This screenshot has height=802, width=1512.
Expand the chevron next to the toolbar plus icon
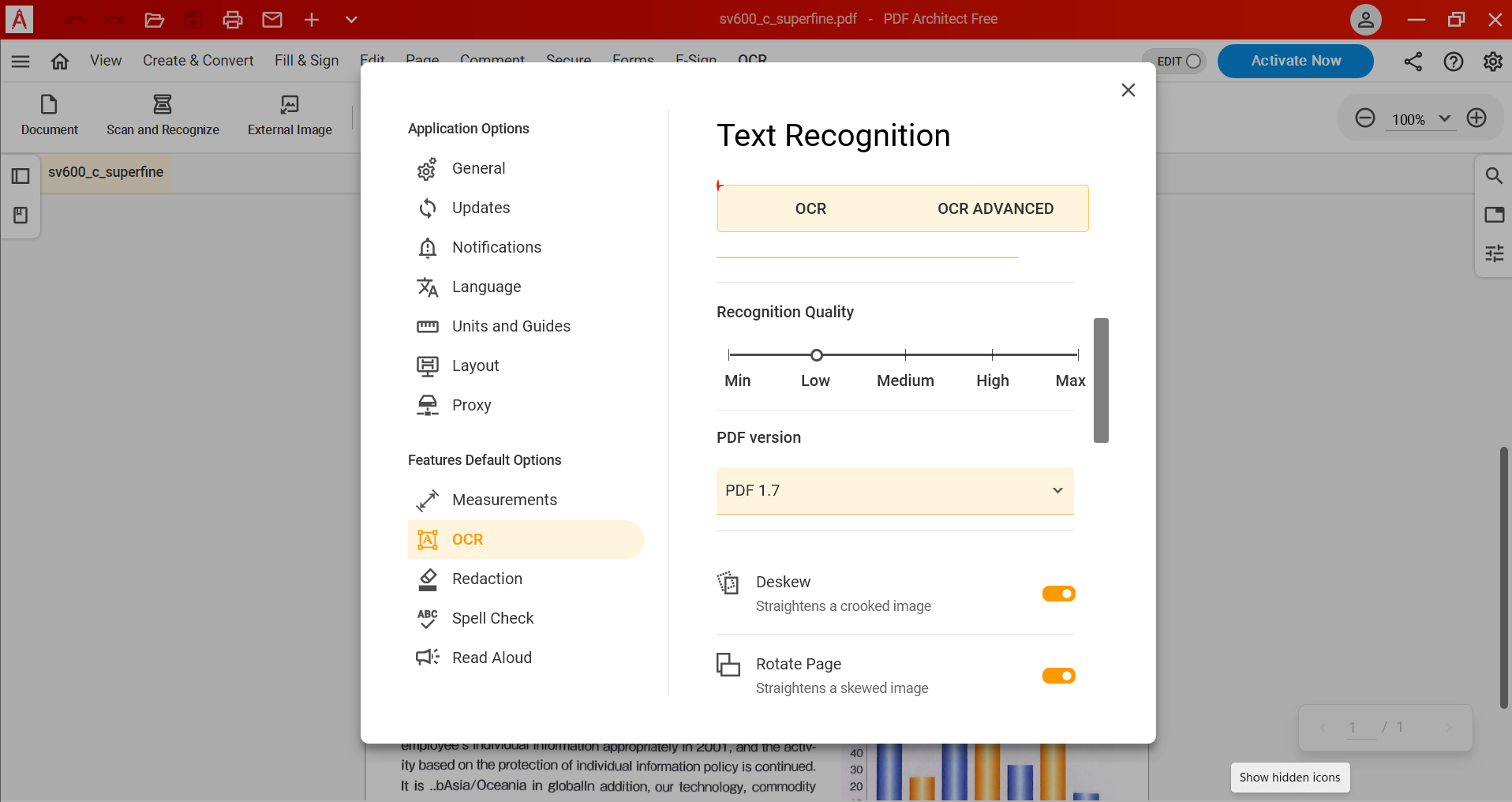click(350, 20)
